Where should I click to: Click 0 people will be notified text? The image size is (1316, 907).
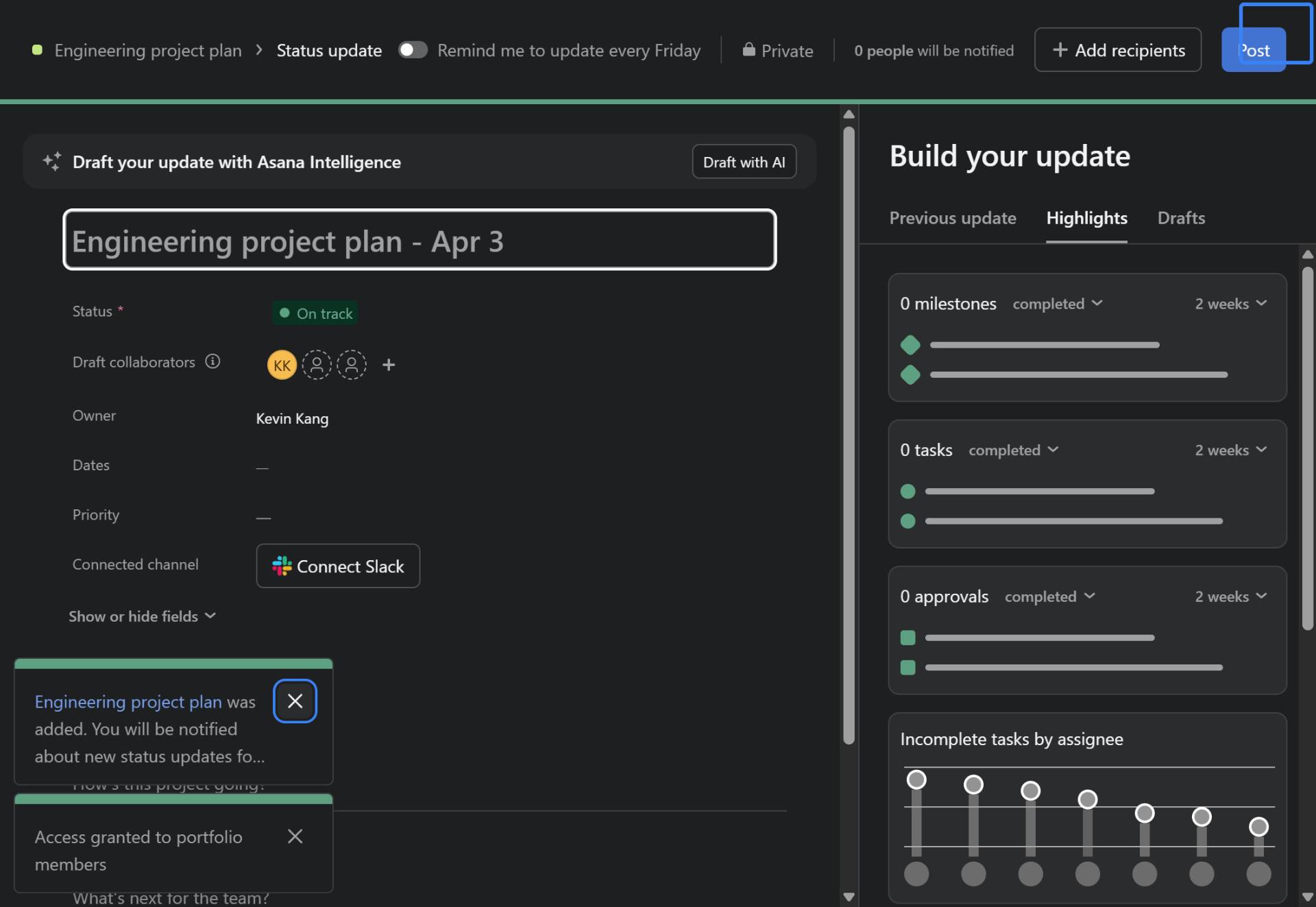(x=934, y=50)
